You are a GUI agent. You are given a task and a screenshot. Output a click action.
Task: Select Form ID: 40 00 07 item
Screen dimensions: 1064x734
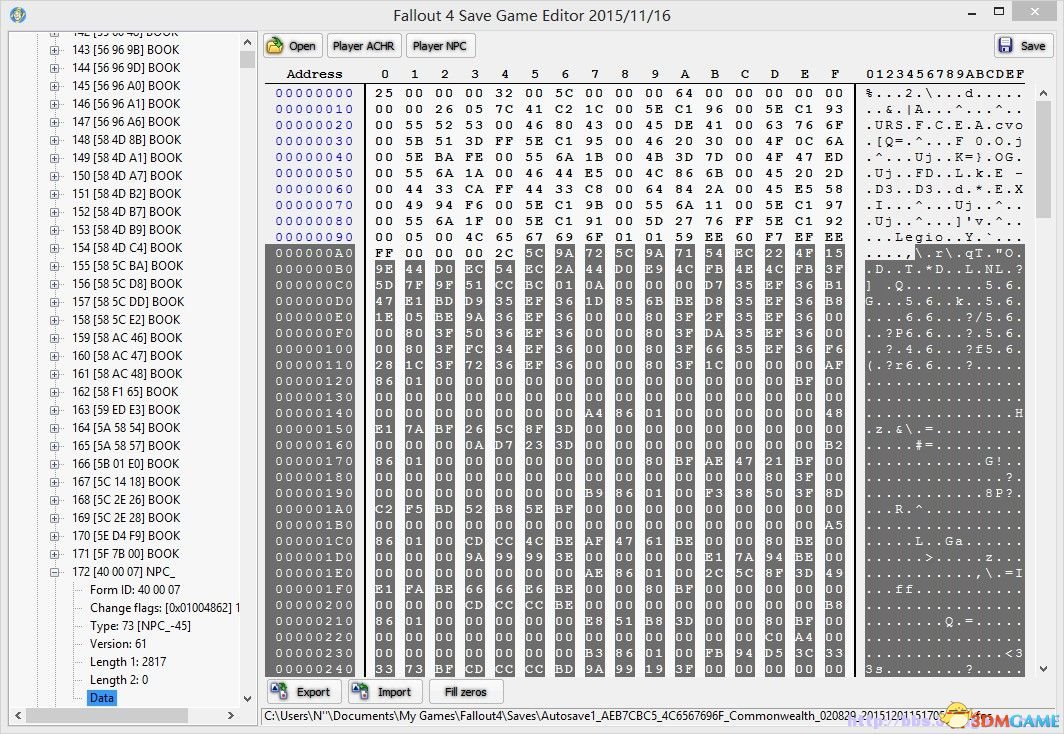click(x=135, y=590)
